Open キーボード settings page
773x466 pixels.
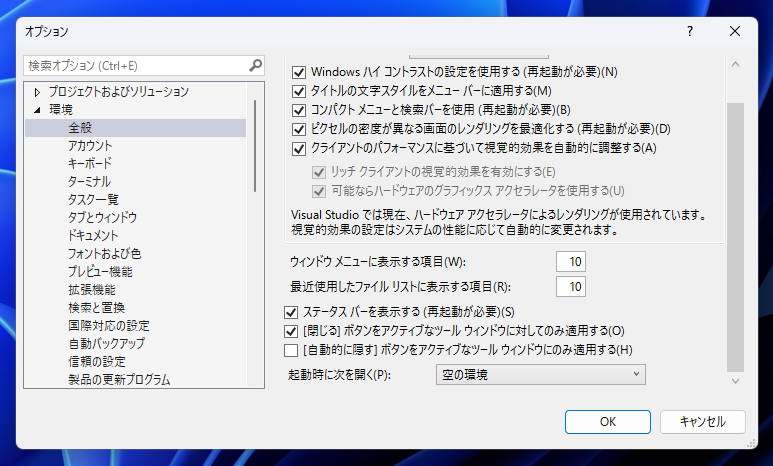click(x=90, y=163)
